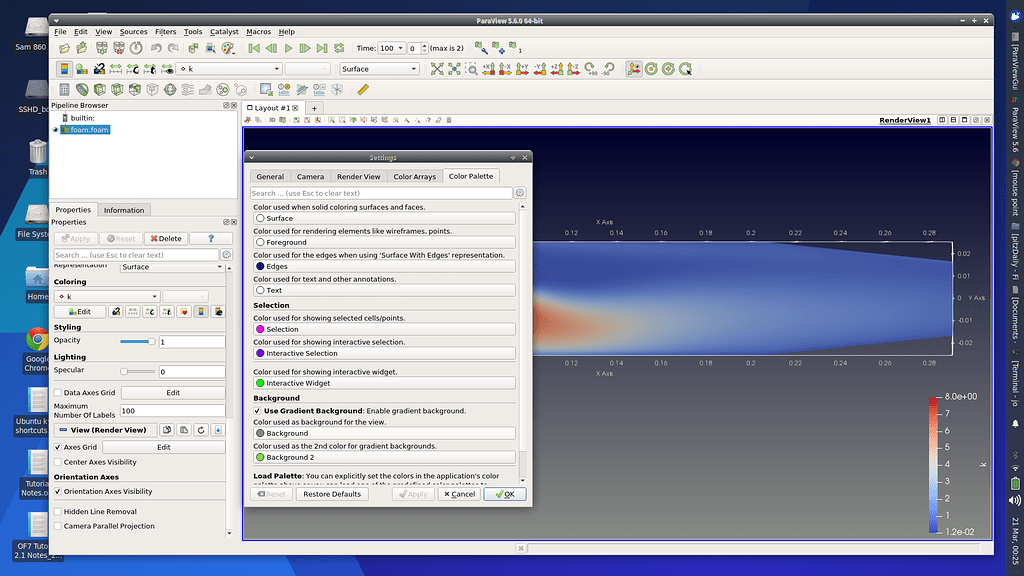The image size is (1024, 576).
Task: Toggle advanced settings gear in Settings search
Action: [520, 193]
